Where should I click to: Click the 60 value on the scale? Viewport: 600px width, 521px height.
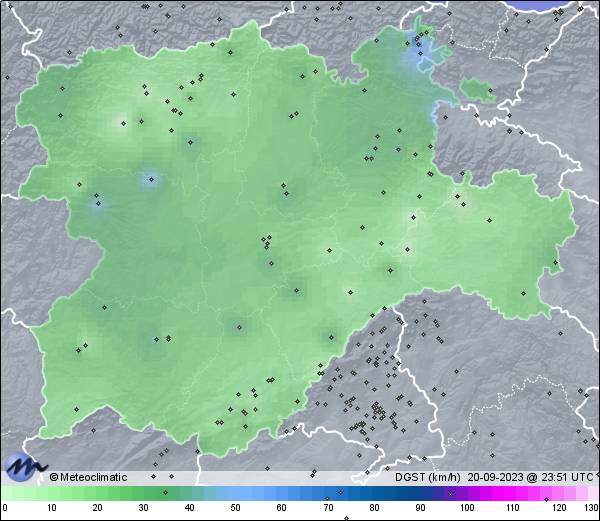(x=282, y=508)
